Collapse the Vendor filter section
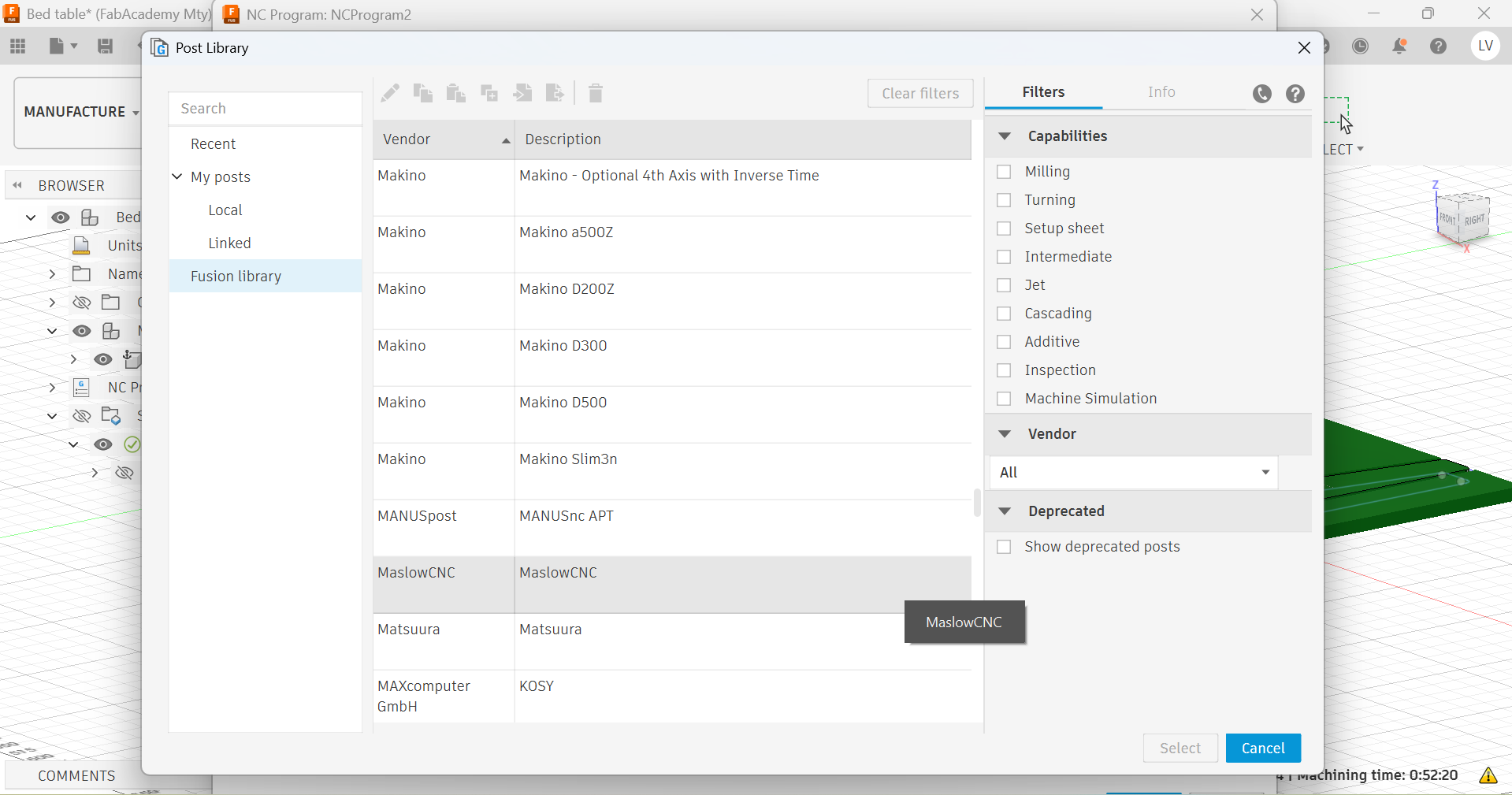 click(1005, 434)
